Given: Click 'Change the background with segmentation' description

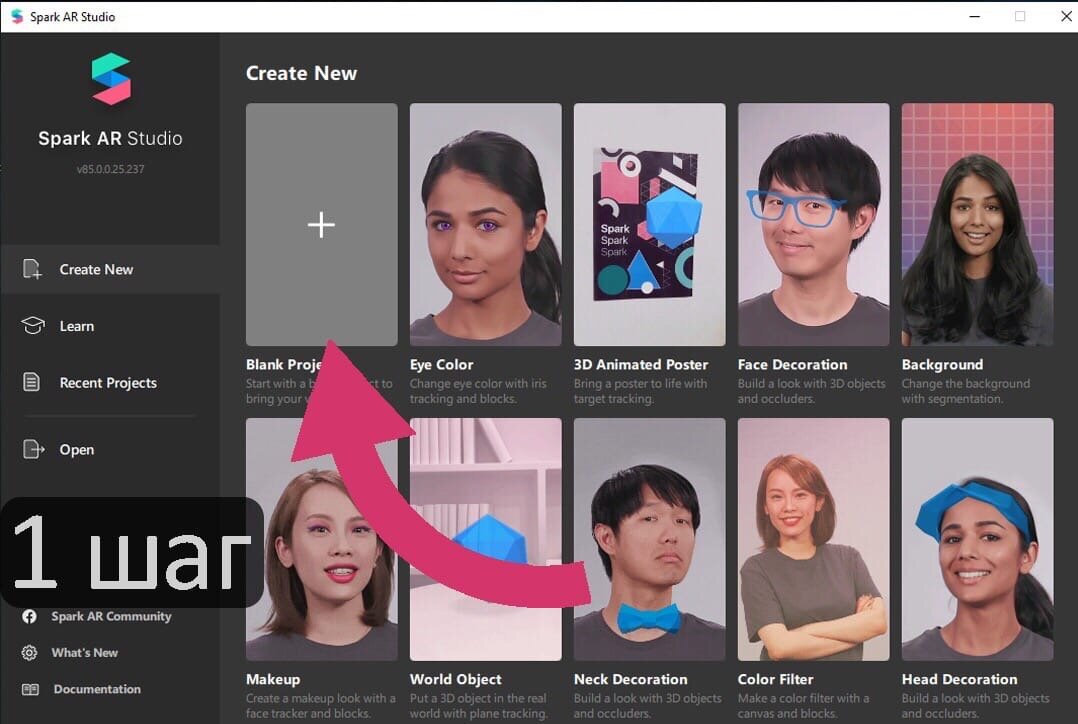Looking at the screenshot, I should [966, 391].
